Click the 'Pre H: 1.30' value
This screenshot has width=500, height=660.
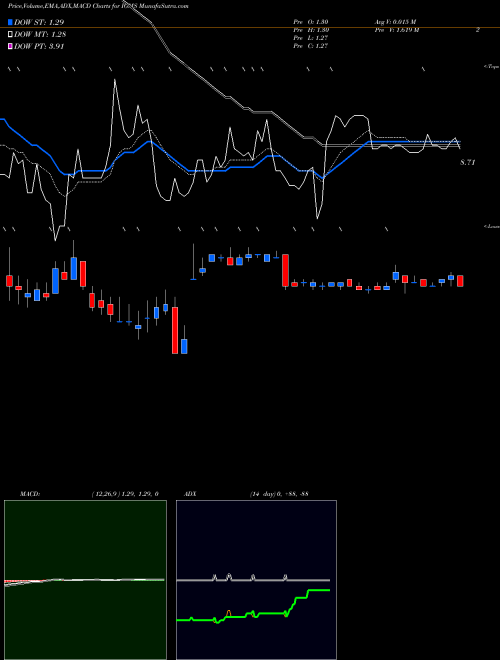tap(311, 30)
